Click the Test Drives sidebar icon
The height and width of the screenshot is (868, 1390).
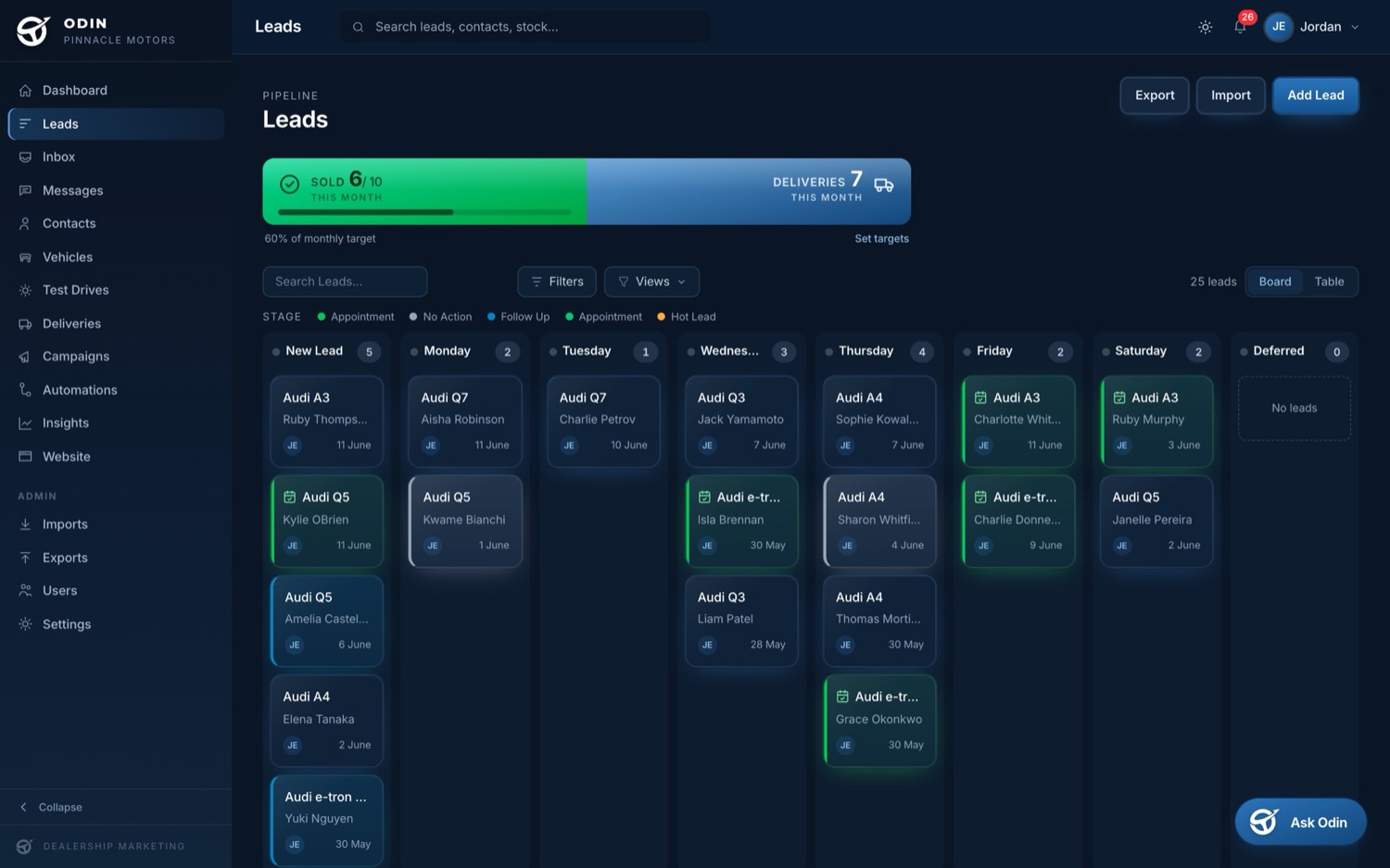pos(25,290)
